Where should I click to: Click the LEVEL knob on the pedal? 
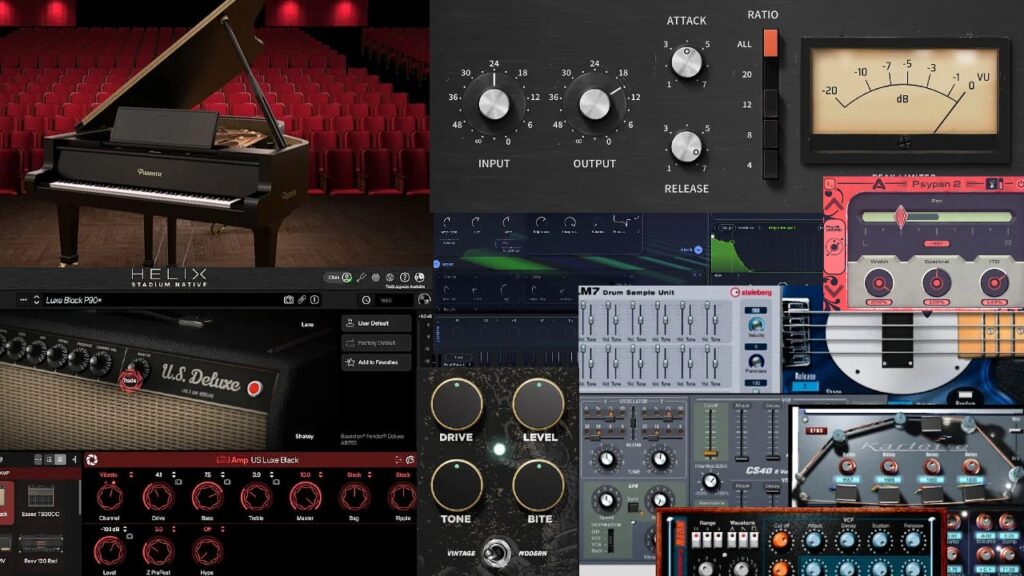point(538,404)
